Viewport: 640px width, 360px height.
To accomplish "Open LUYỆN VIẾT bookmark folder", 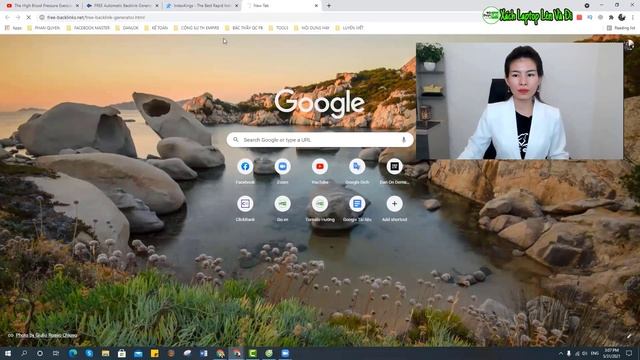I will (x=349, y=28).
